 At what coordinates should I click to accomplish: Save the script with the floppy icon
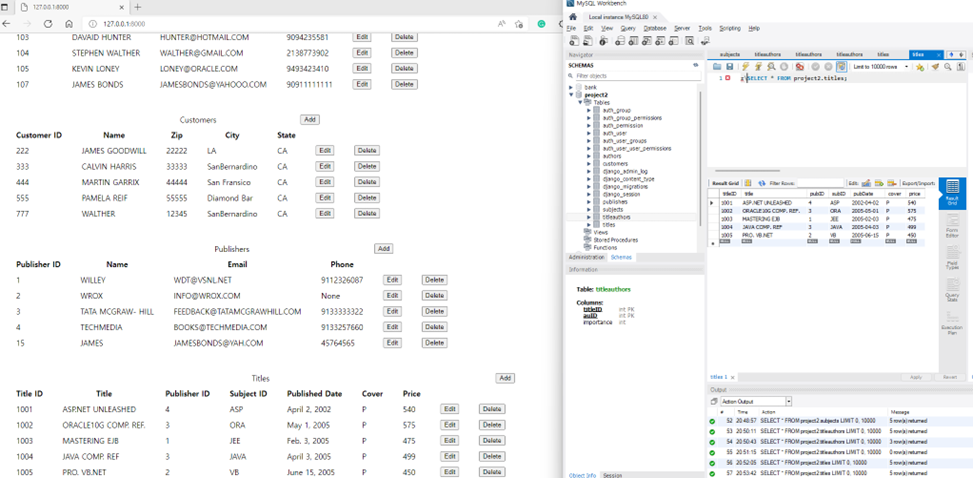[x=729, y=66]
